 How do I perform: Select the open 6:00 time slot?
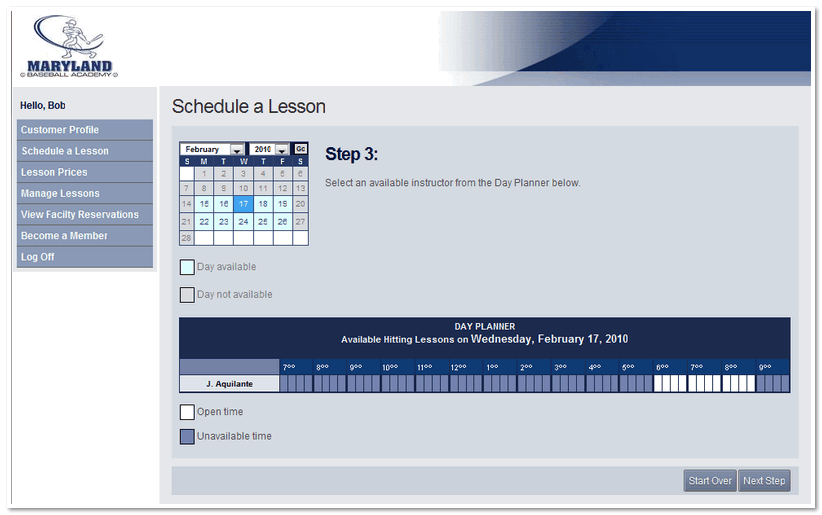(x=670, y=383)
